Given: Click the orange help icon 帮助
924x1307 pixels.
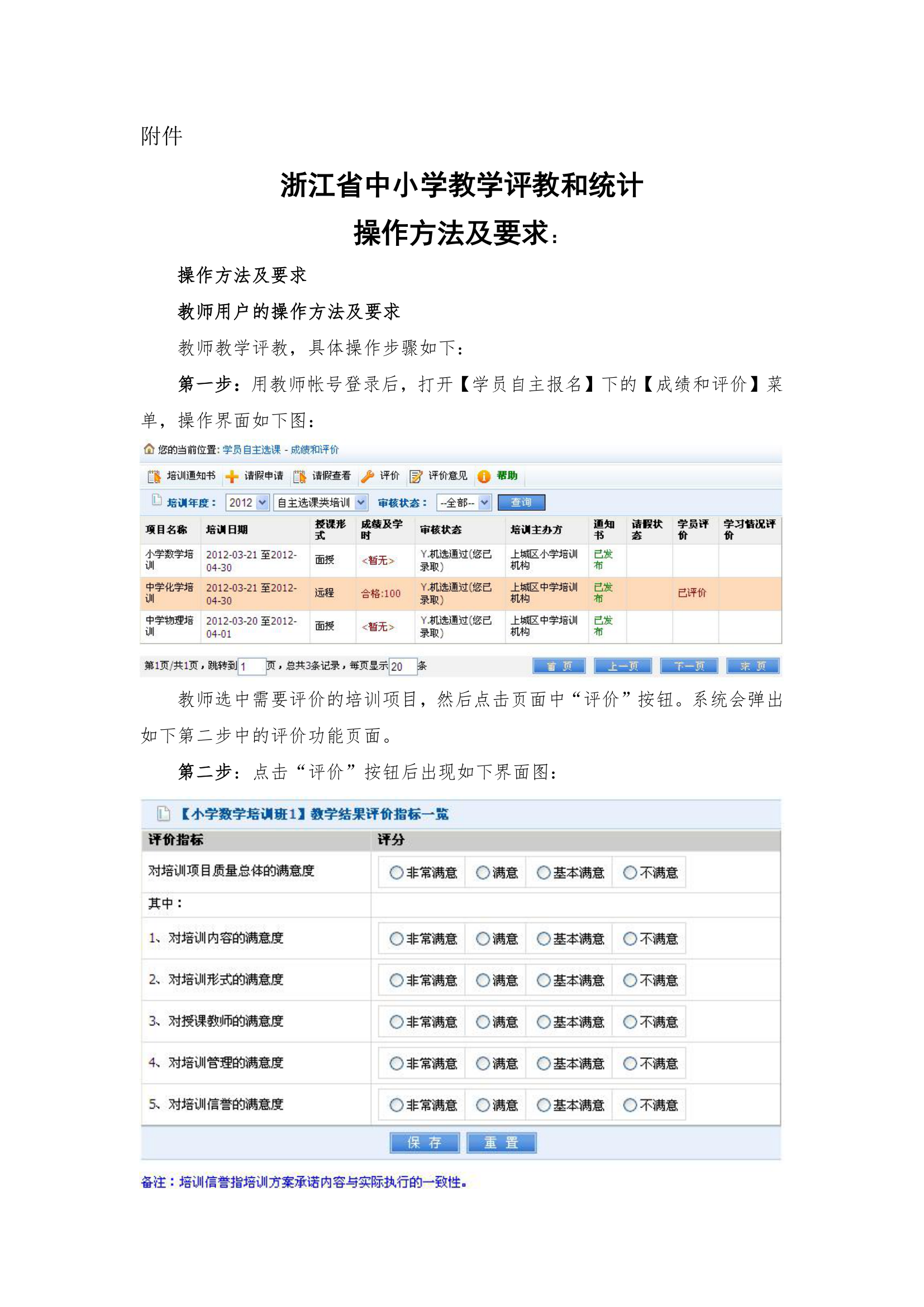Looking at the screenshot, I should pos(484,477).
